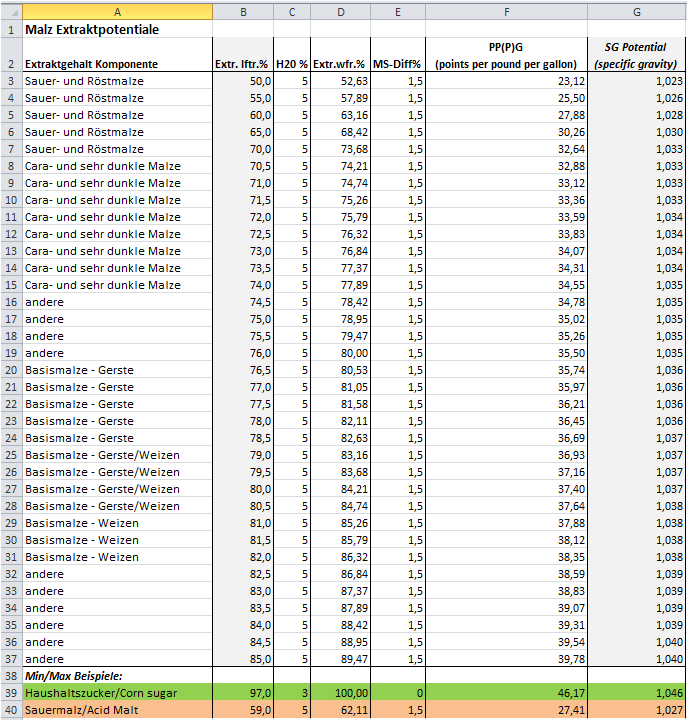Select the orange Sauermalz/Acid Malt cell
688x721 pixels.
click(x=116, y=710)
